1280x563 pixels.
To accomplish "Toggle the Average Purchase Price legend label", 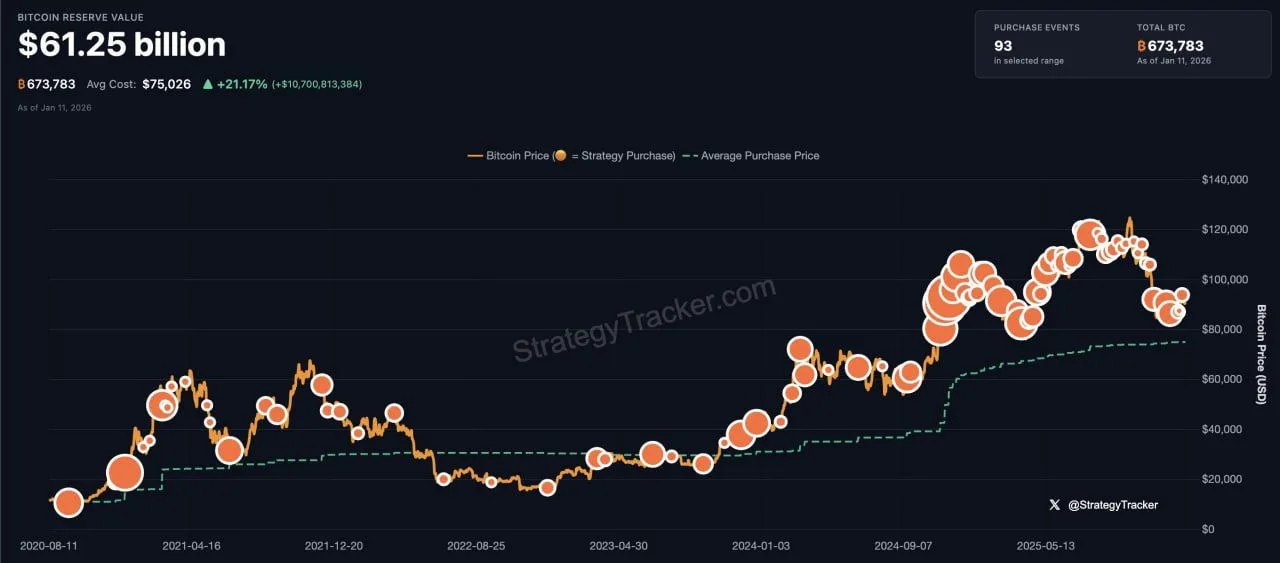I will pos(760,156).
